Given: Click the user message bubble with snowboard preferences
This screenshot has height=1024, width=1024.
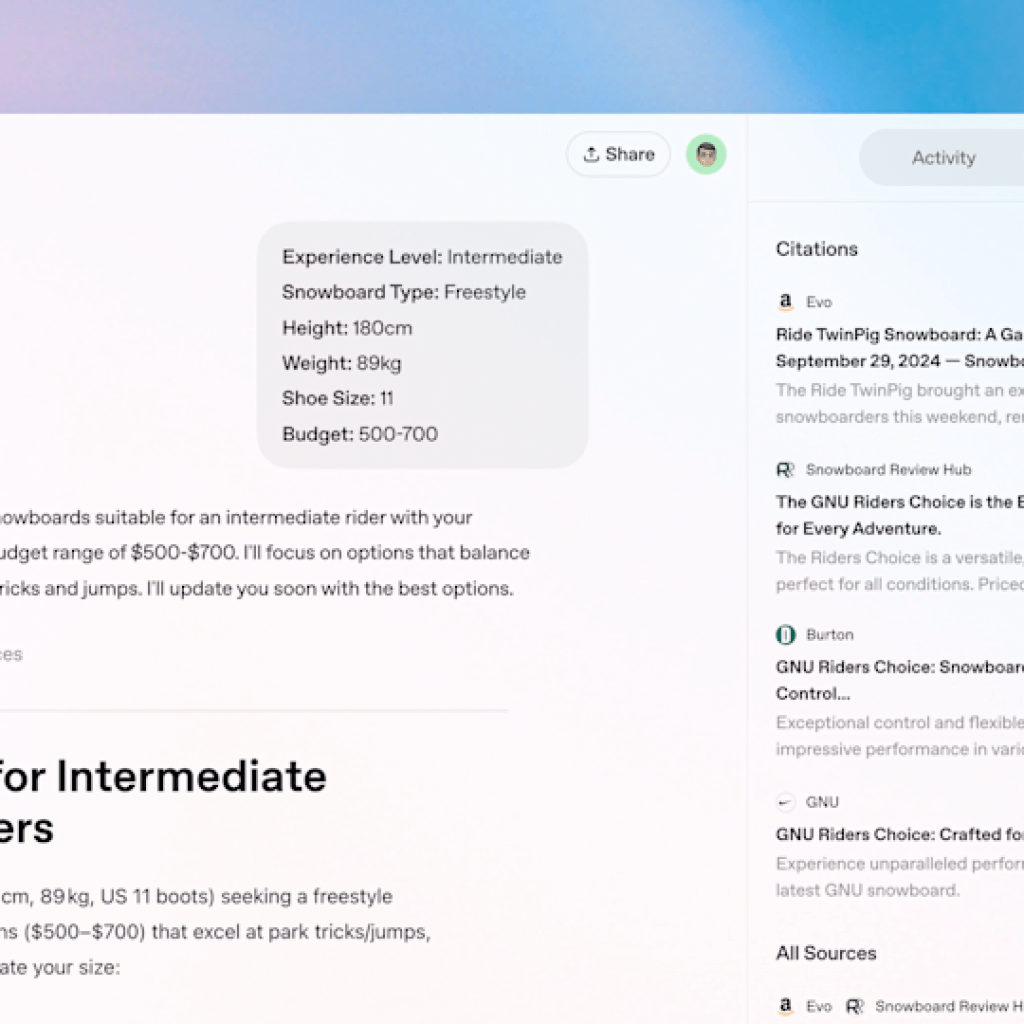Looking at the screenshot, I should click(x=422, y=345).
